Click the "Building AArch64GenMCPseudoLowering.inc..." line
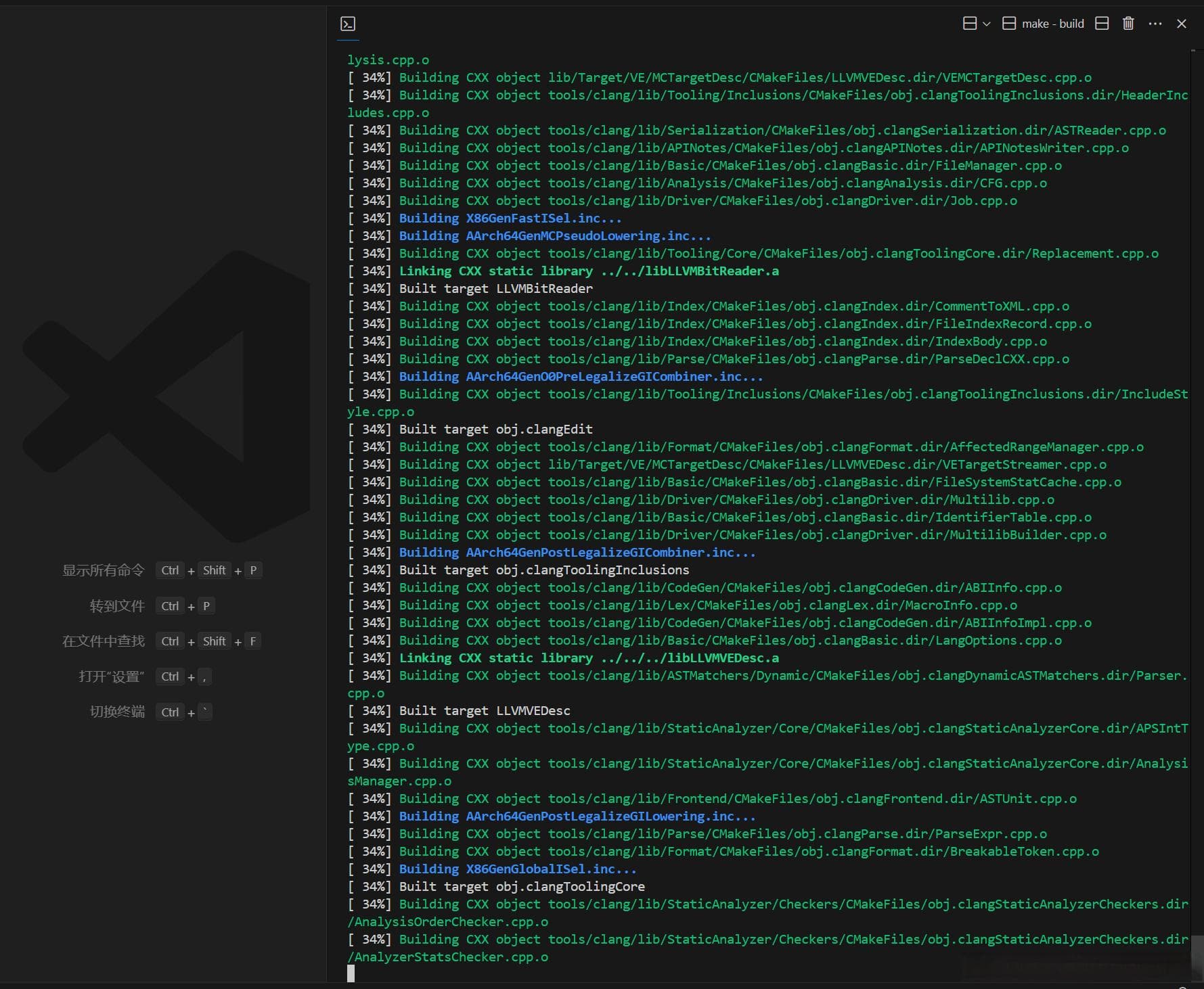Screen dimensions: 1204x989 click(x=529, y=236)
